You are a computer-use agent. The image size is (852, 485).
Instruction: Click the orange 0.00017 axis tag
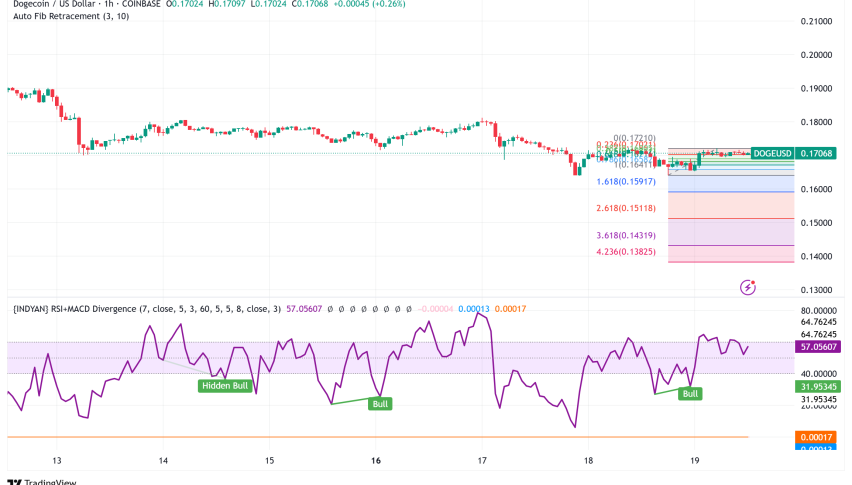(818, 437)
